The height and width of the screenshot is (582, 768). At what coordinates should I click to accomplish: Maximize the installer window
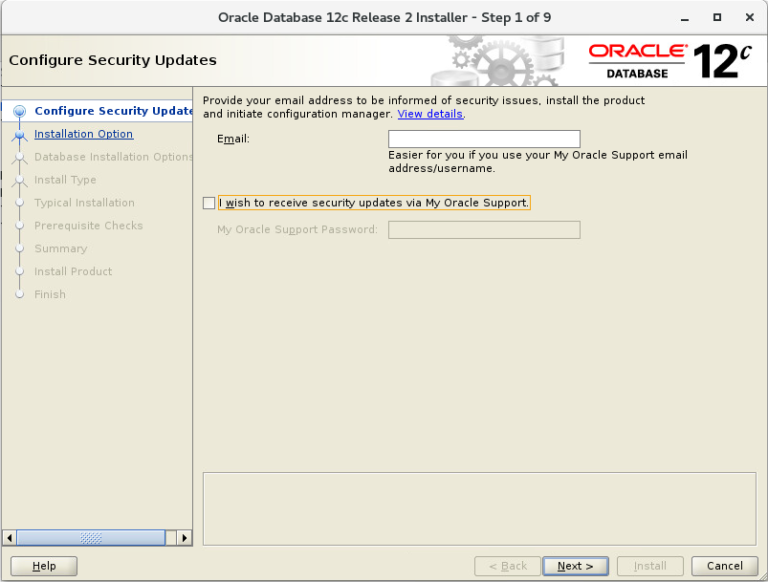pos(717,18)
